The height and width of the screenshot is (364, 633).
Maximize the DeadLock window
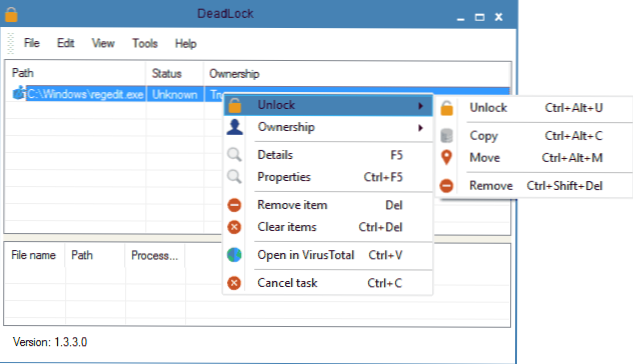[x=480, y=17]
